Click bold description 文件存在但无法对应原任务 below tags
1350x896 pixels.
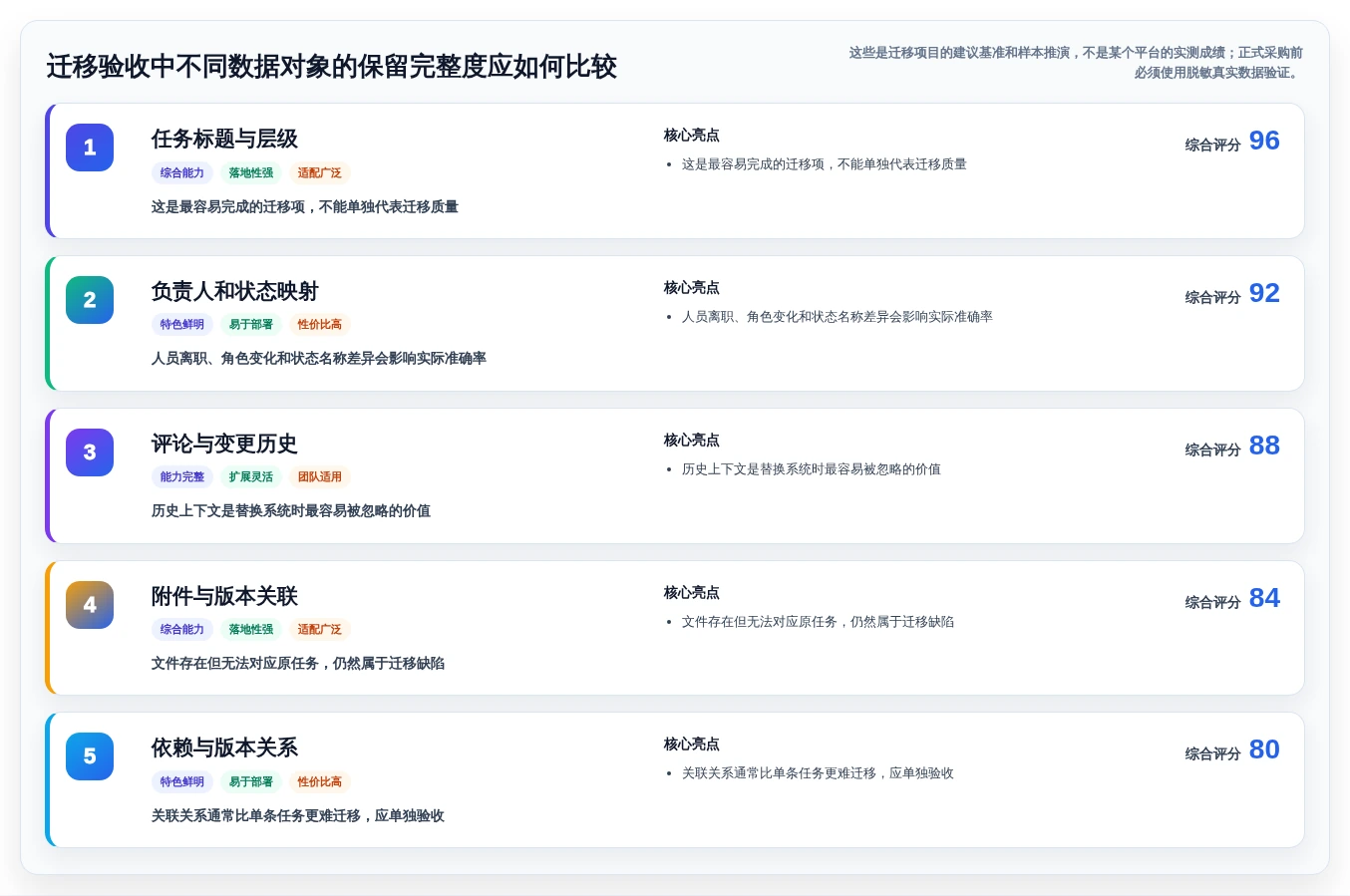pos(298,664)
